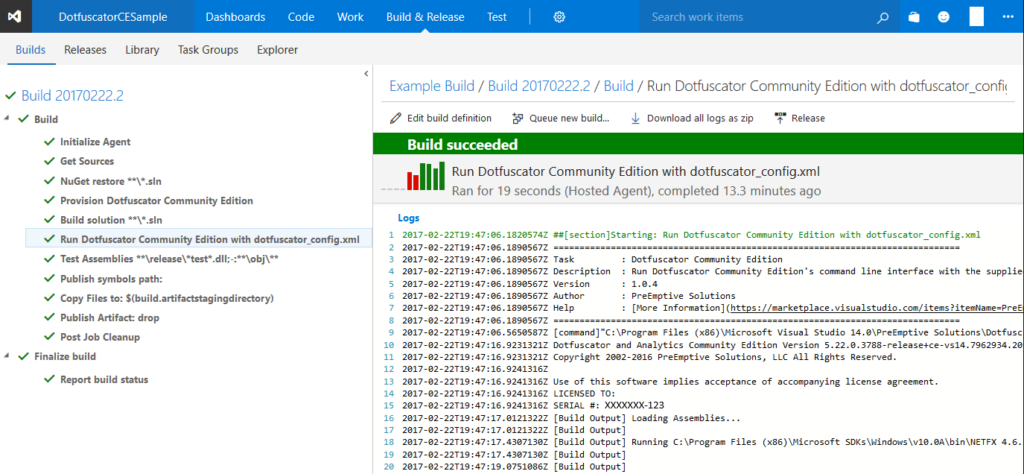
Task: Collapse the left pane chevron
Action: tap(366, 74)
